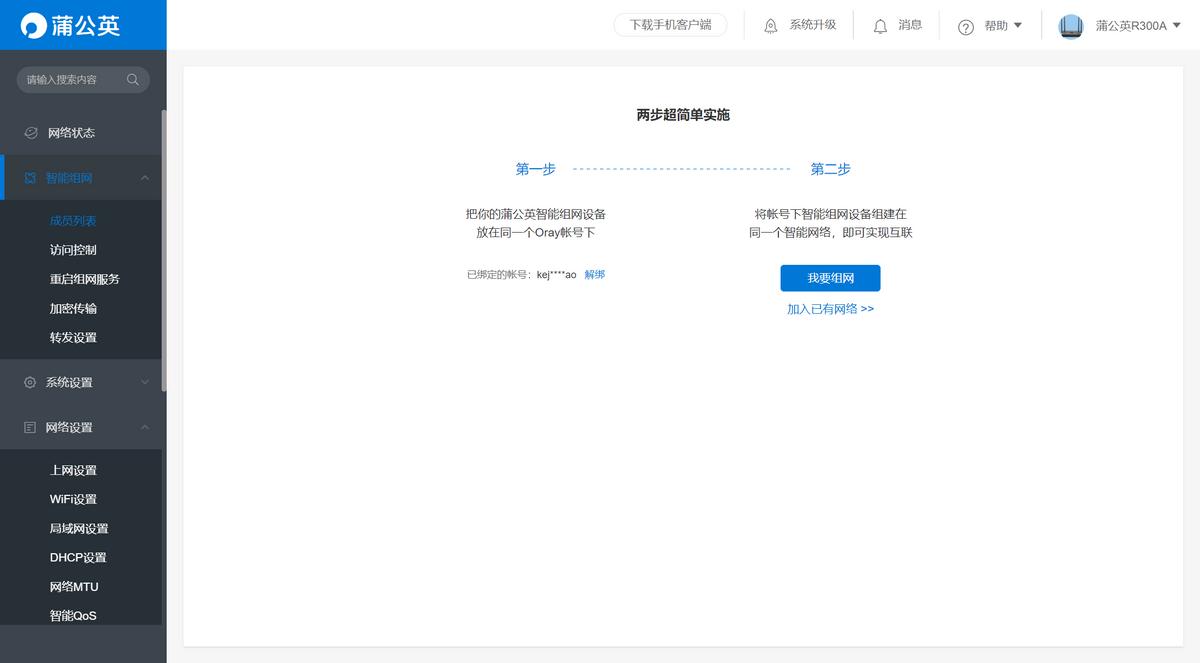The image size is (1200, 663).
Task: Click the router device icon near 蒲公英R300A
Action: (1070, 25)
